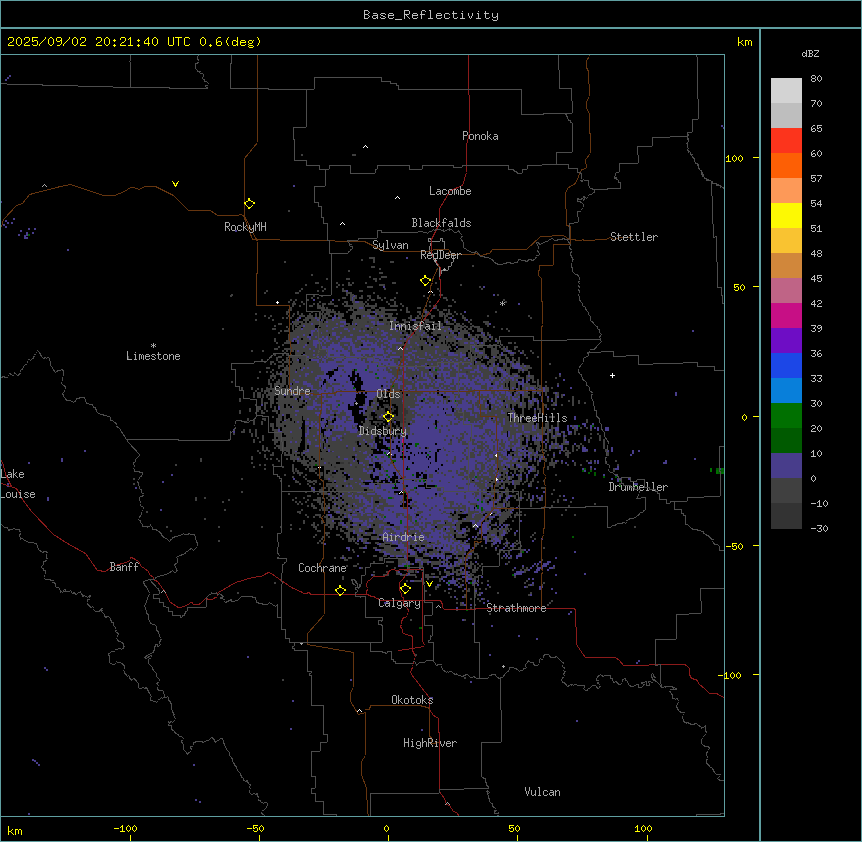Image resolution: width=862 pixels, height=842 pixels.
Task: Click the Olds label
Action: 388,394
